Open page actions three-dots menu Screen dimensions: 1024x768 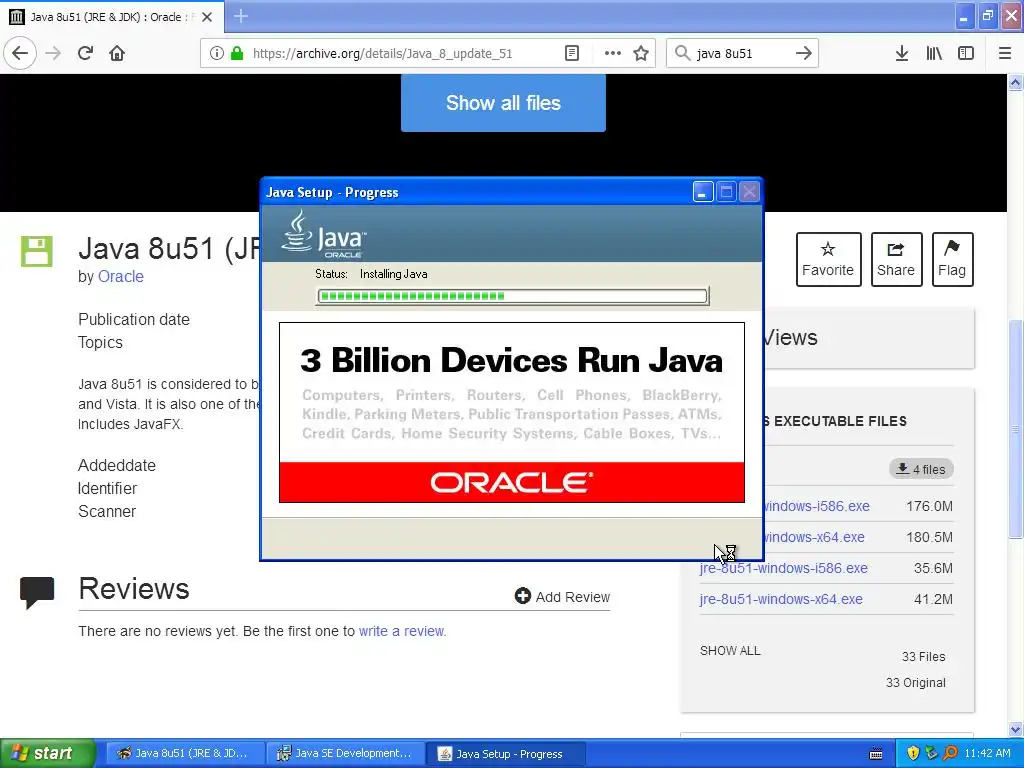pyautogui.click(x=613, y=54)
